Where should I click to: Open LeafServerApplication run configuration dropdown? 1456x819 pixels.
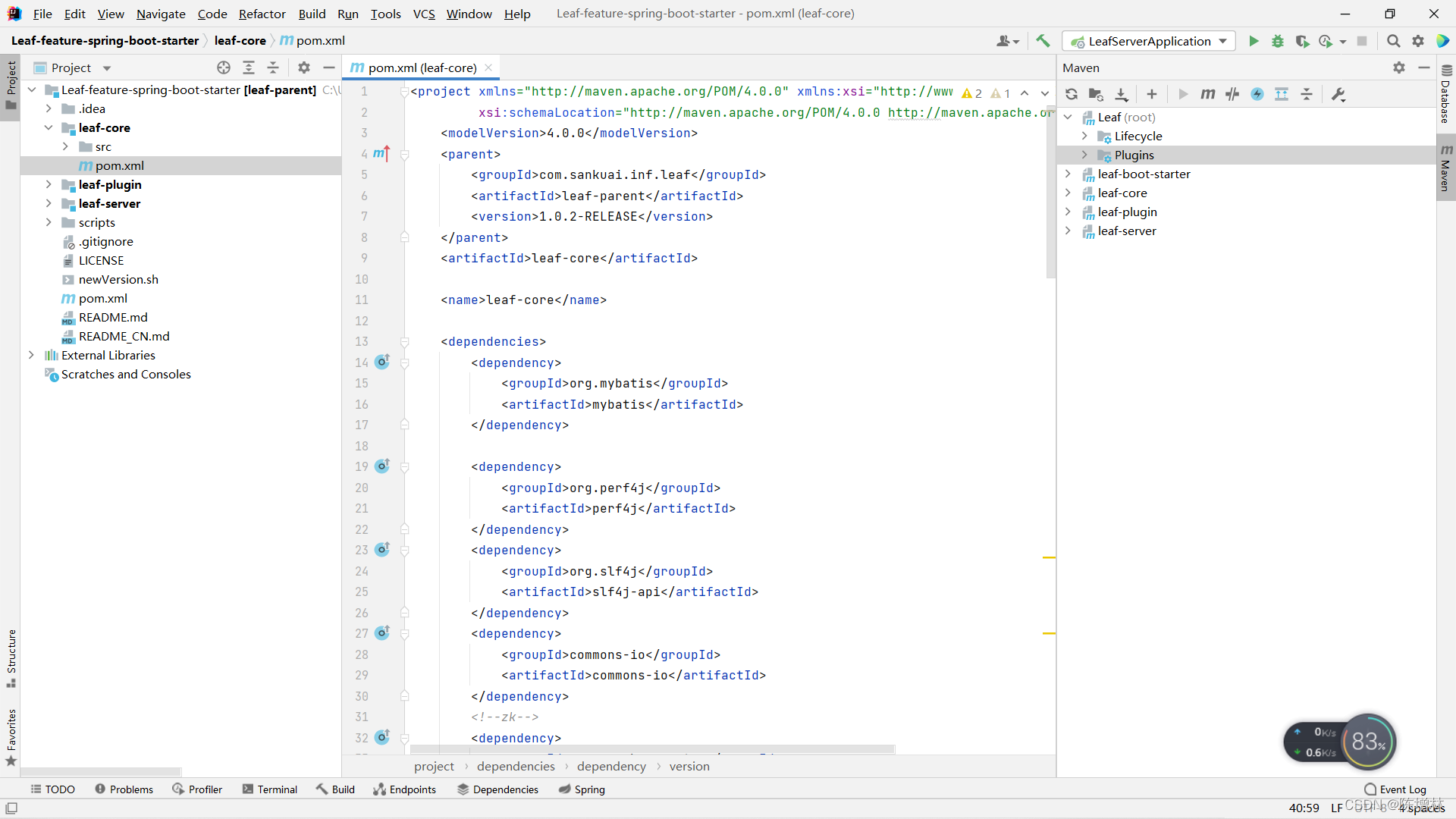[x=1149, y=41]
